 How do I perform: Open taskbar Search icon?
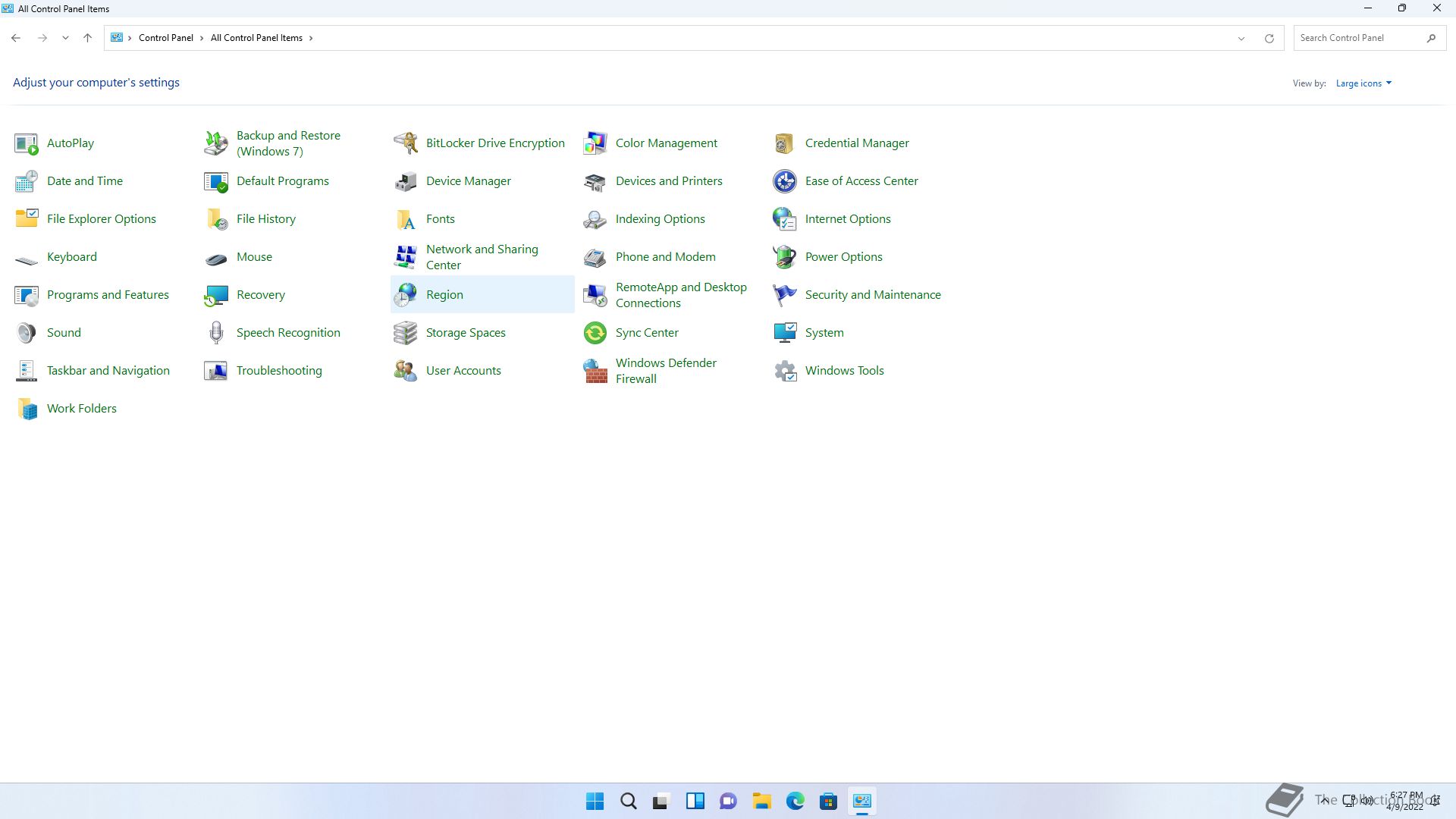tap(629, 801)
